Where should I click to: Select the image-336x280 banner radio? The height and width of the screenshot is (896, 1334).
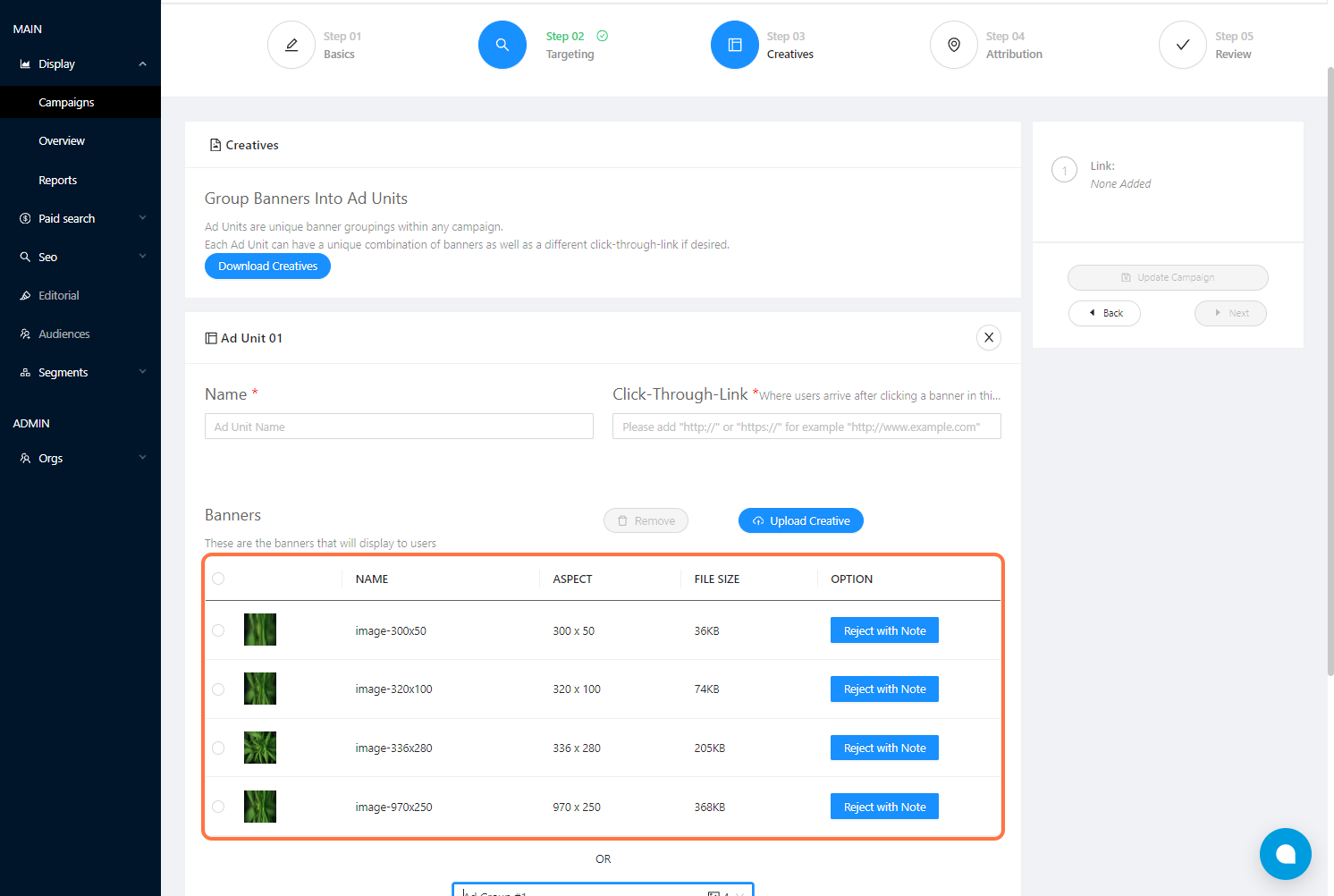point(218,748)
